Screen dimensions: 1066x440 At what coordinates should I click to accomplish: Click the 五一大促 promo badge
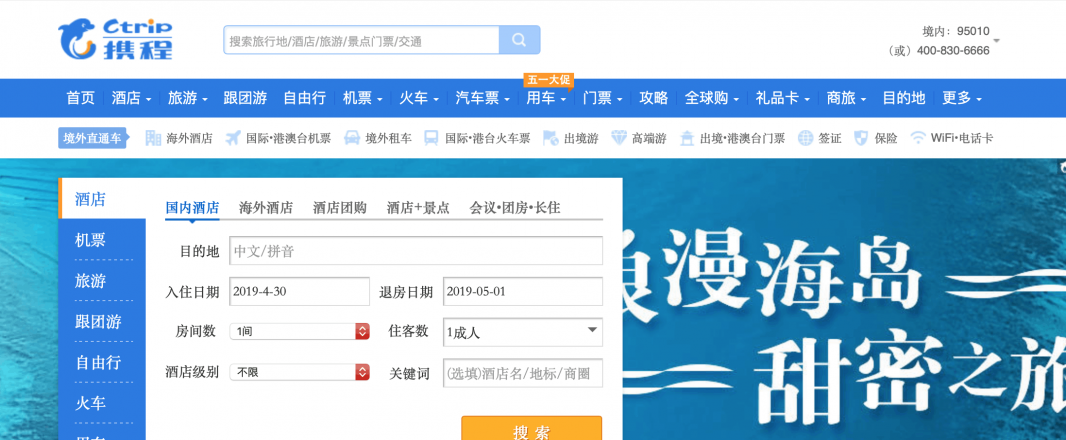point(548,80)
